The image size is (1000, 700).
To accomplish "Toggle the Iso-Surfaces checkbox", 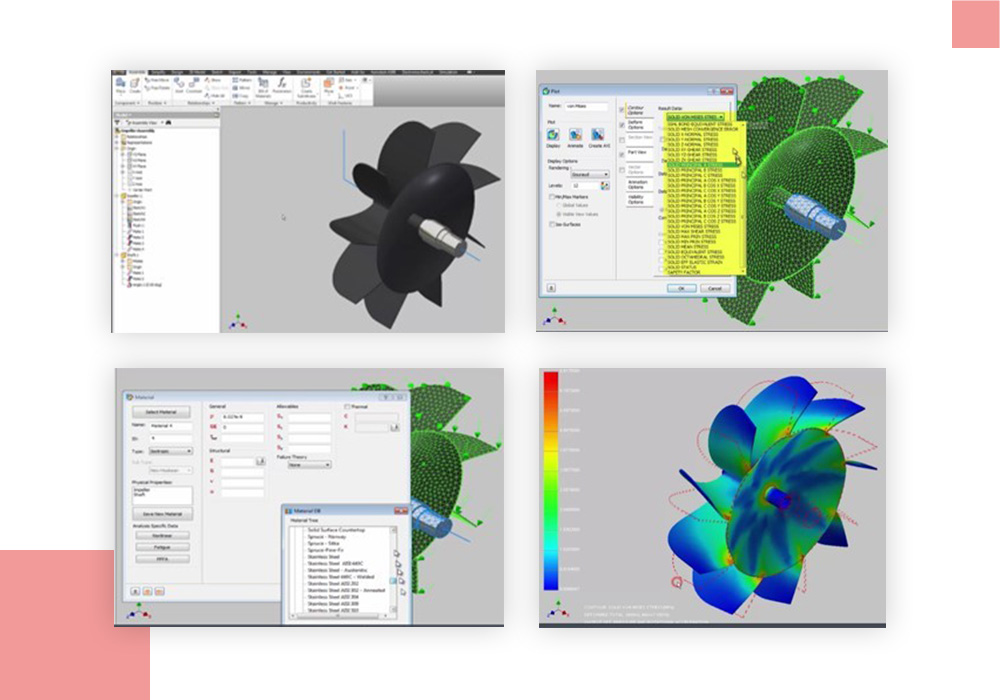I will (553, 224).
